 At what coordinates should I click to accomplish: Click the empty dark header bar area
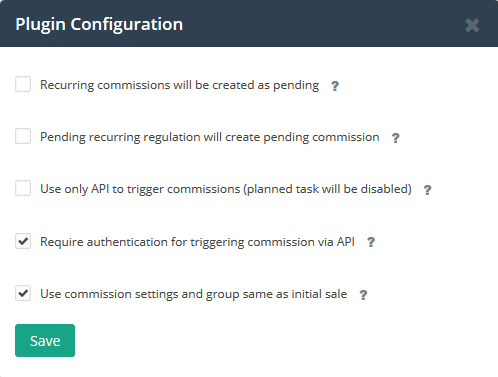[323, 23]
